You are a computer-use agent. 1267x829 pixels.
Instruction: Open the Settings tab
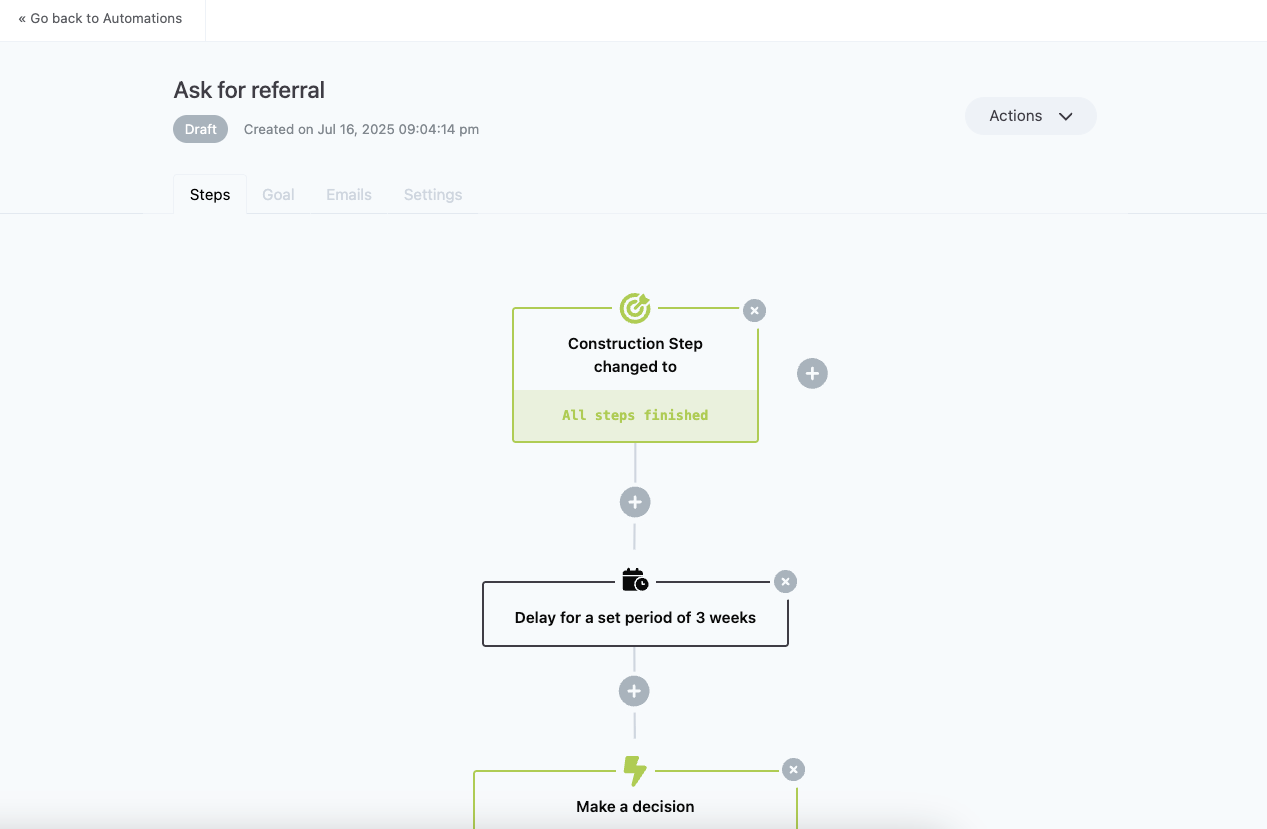(x=433, y=195)
